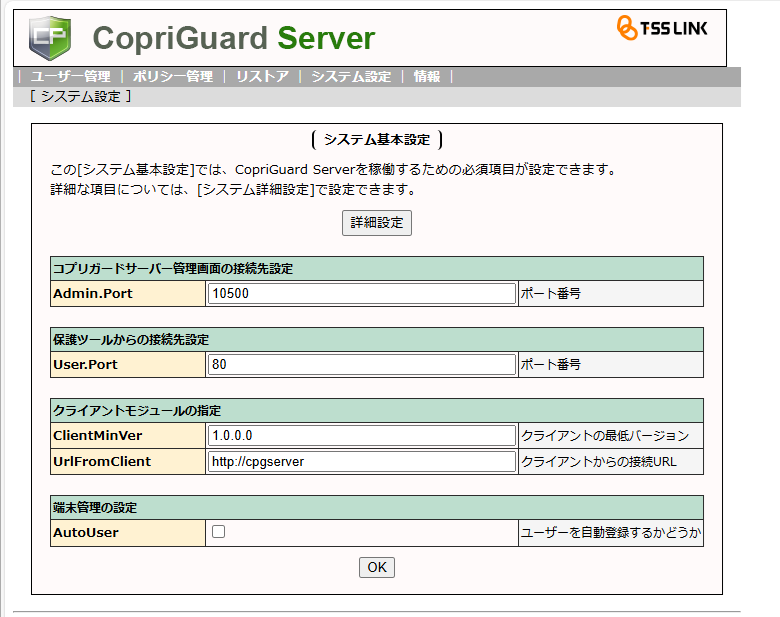
Task: Open the ポリシー管理 menu
Action: [173, 77]
